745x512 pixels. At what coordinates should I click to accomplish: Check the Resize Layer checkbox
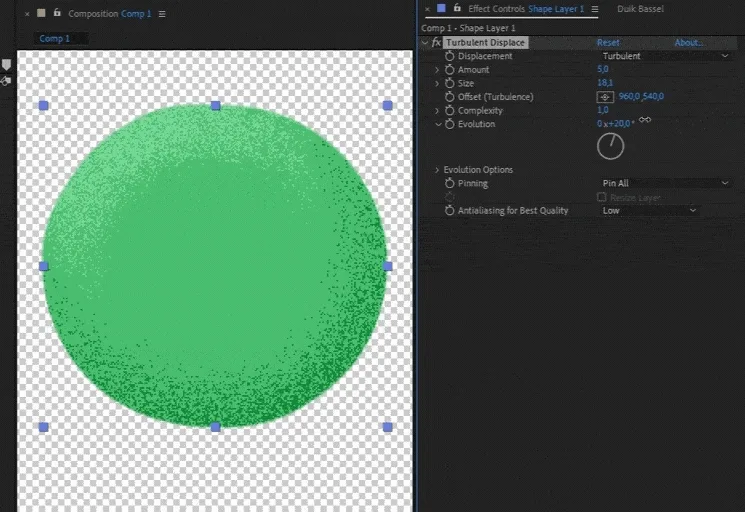click(x=602, y=198)
